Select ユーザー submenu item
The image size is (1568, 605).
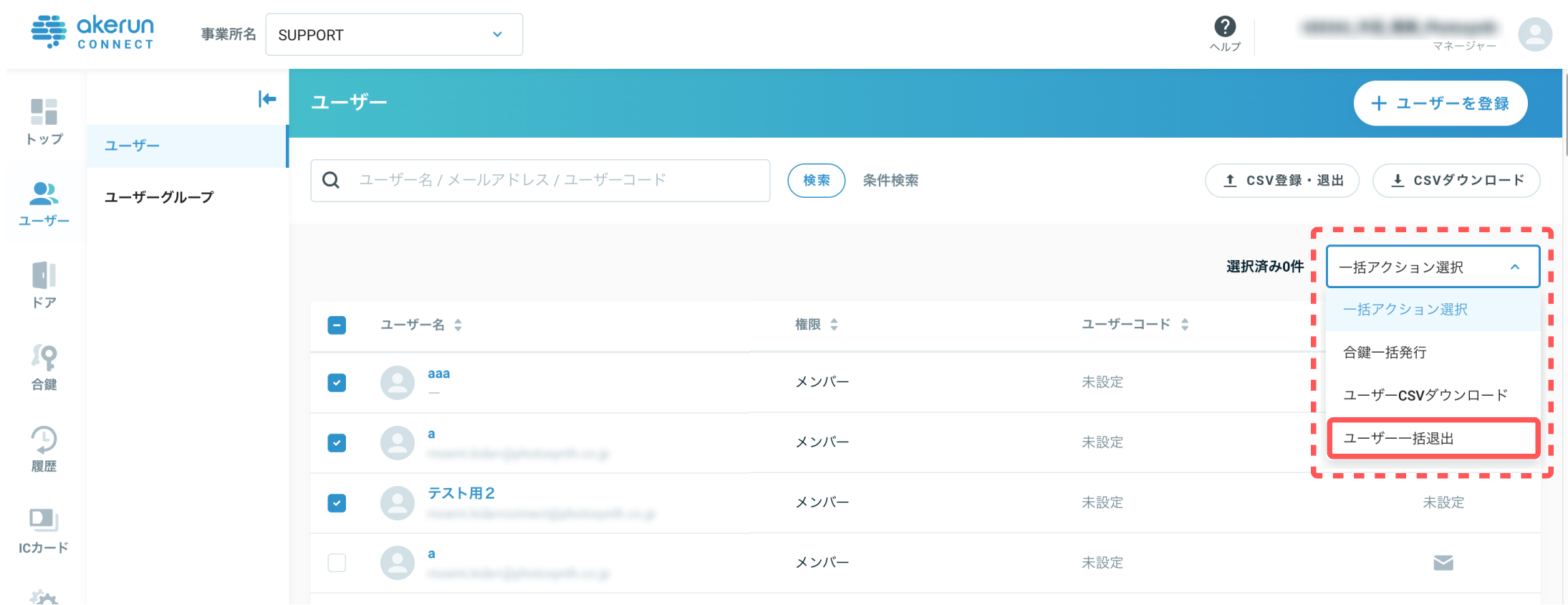click(x=187, y=146)
